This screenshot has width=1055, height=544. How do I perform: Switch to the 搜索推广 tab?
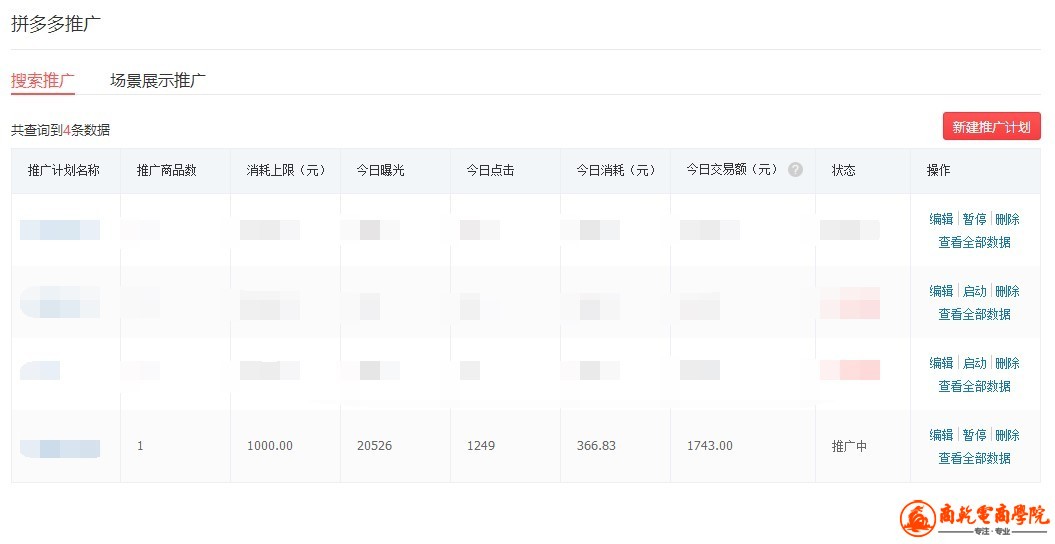pyautogui.click(x=42, y=81)
